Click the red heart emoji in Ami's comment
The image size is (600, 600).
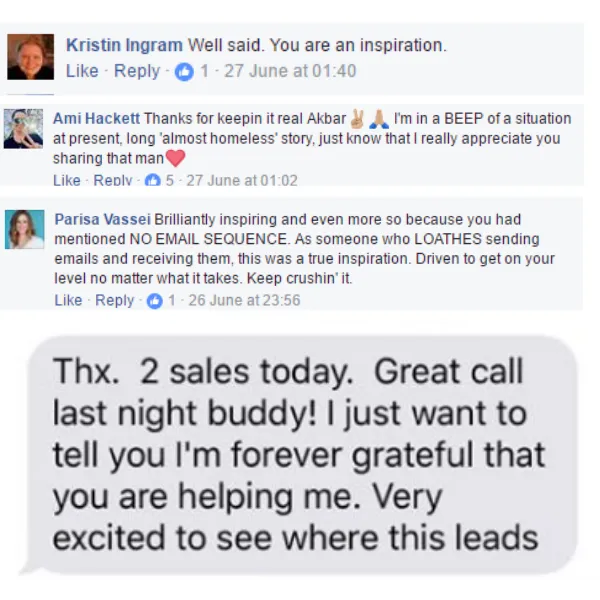[x=176, y=158]
